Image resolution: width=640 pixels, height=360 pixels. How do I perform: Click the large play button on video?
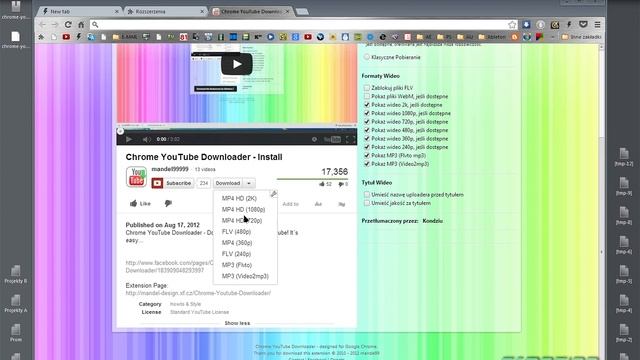coord(237,64)
